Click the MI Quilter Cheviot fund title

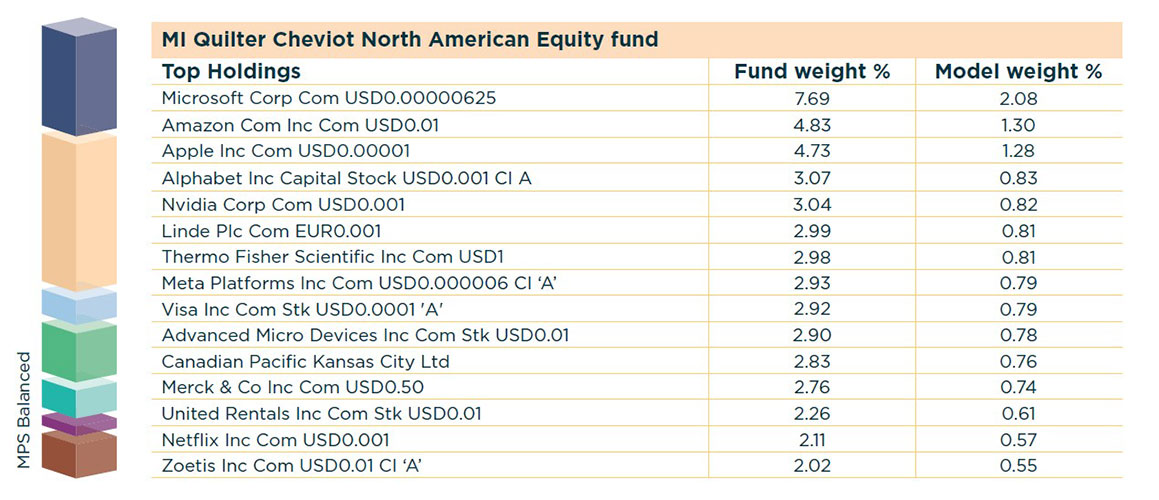pos(410,40)
